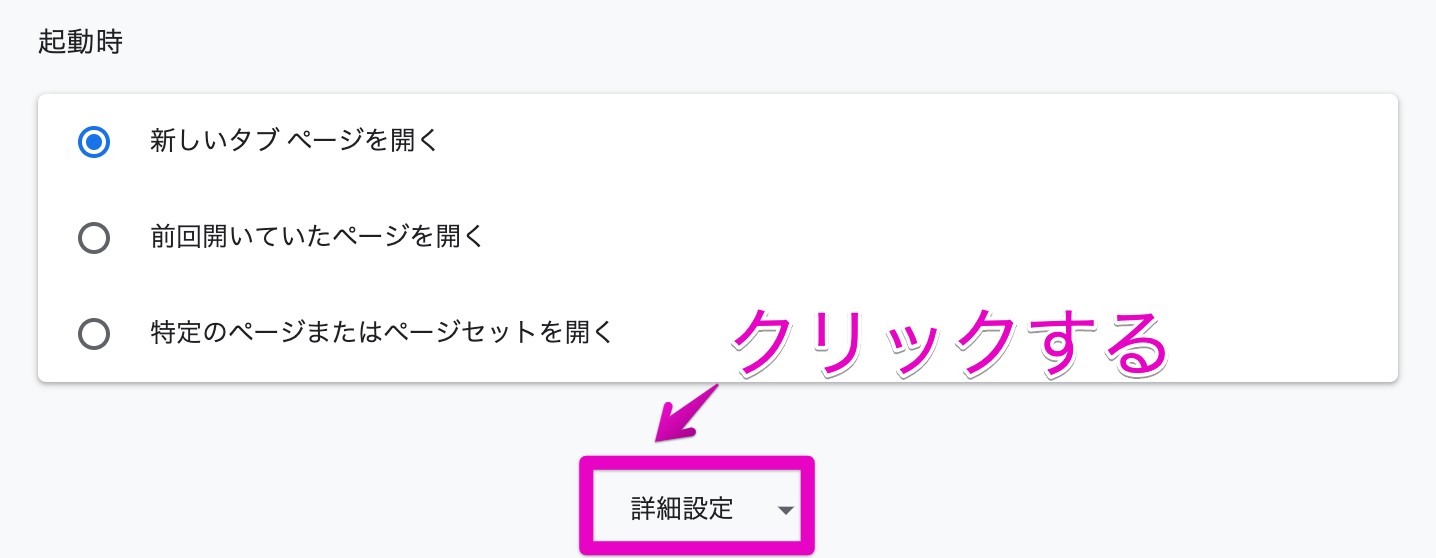Image resolution: width=1436 pixels, height=558 pixels.
Task: Select the 特定のページまたはページセットを開く radio button
Action: click(94, 334)
